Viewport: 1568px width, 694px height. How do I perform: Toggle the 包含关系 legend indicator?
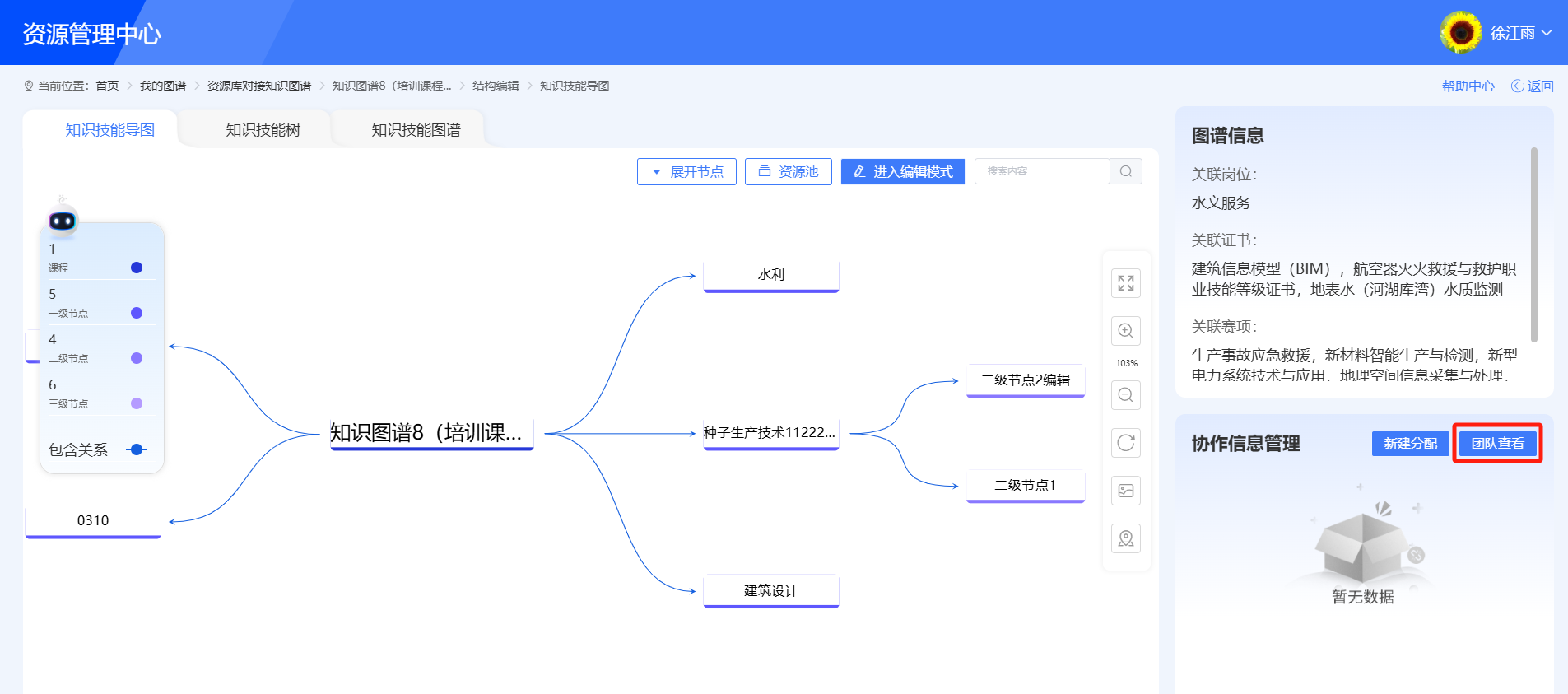[137, 449]
